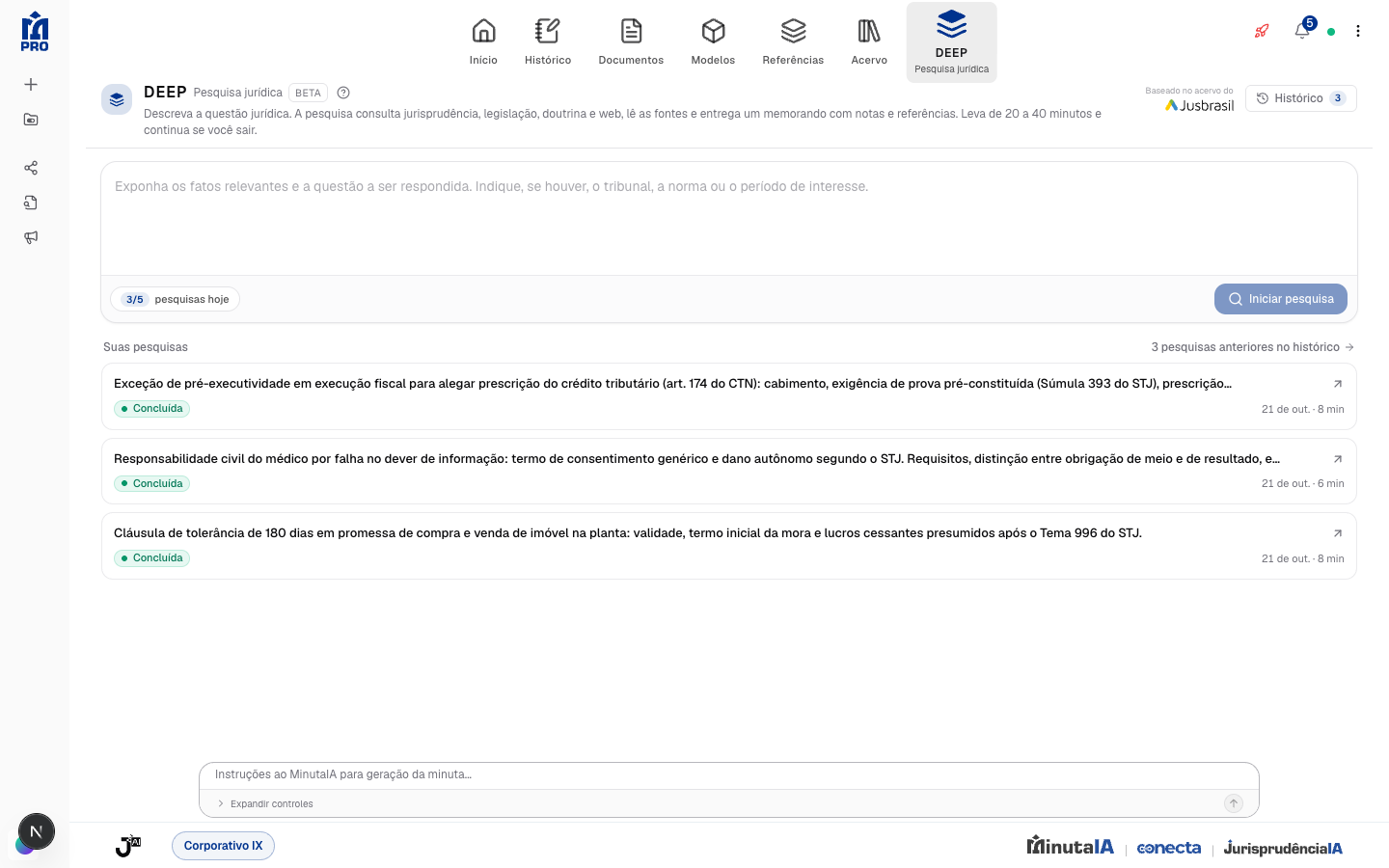Focus the legal question text area
The height and width of the screenshot is (868, 1389).
[729, 219]
